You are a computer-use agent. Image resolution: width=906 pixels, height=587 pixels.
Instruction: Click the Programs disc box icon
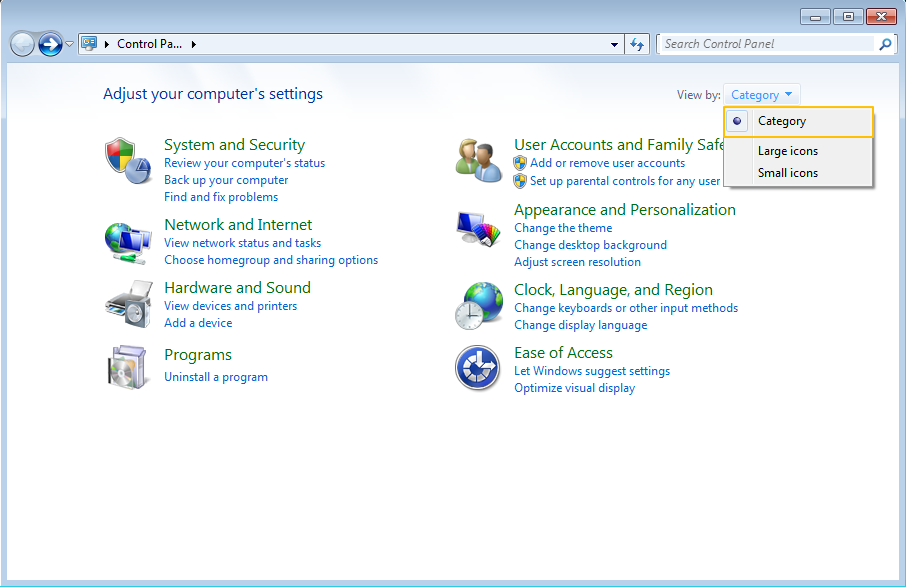point(127,367)
